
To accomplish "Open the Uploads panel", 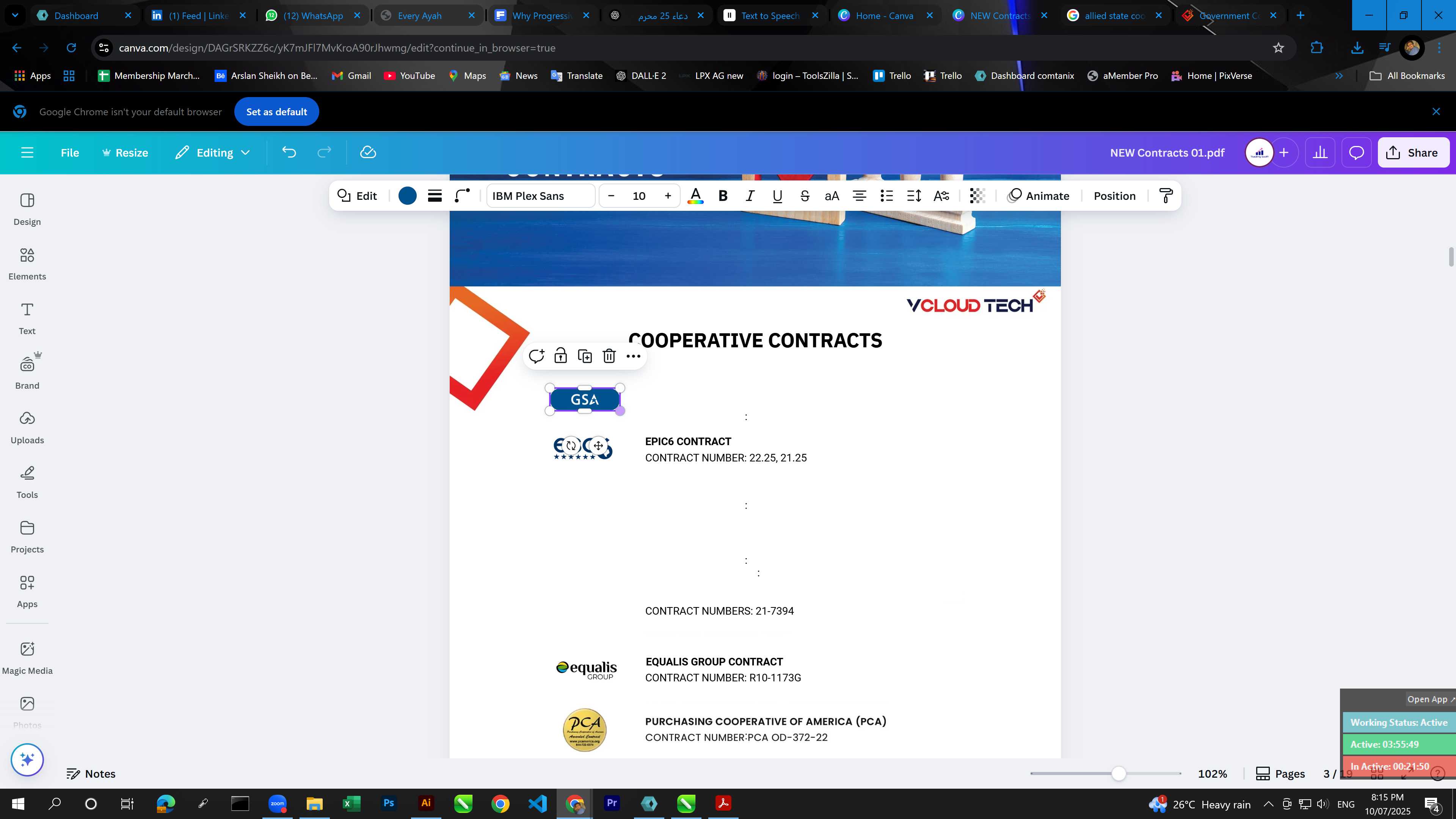I will [x=27, y=428].
